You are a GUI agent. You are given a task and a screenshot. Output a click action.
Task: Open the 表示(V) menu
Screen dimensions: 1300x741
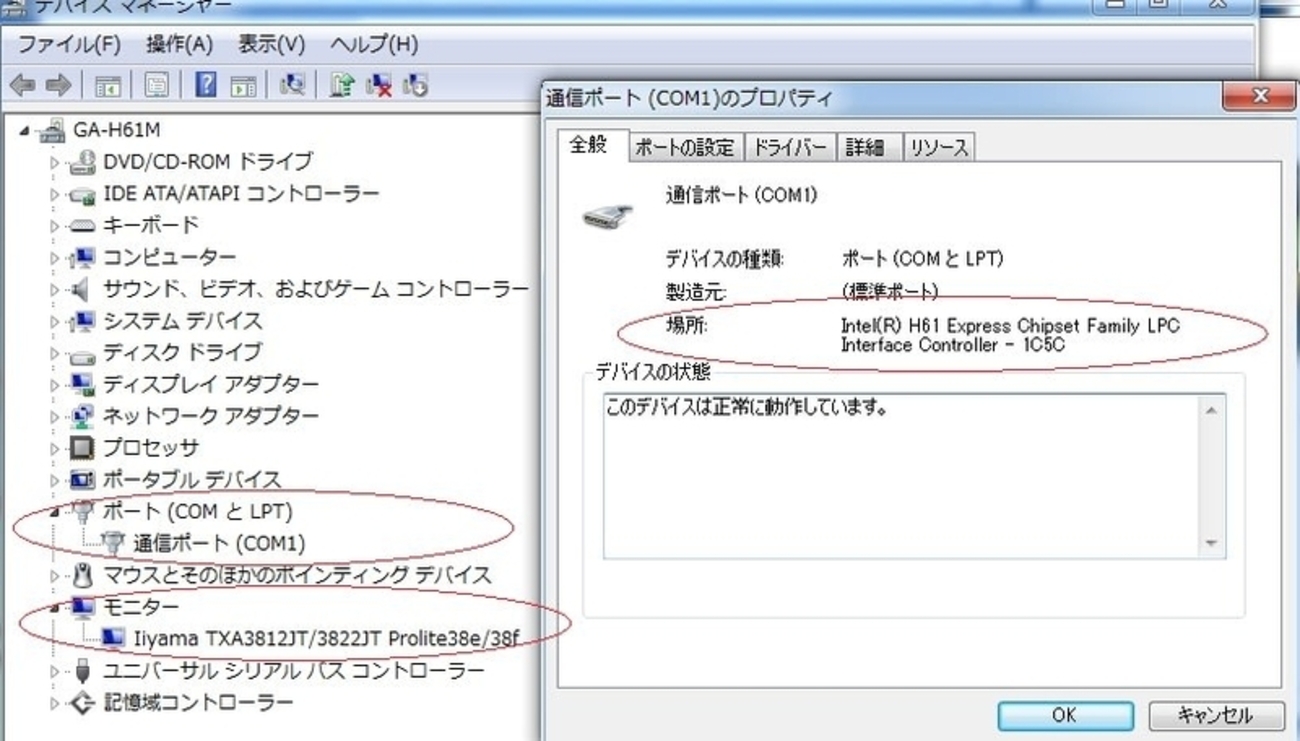[x=272, y=45]
